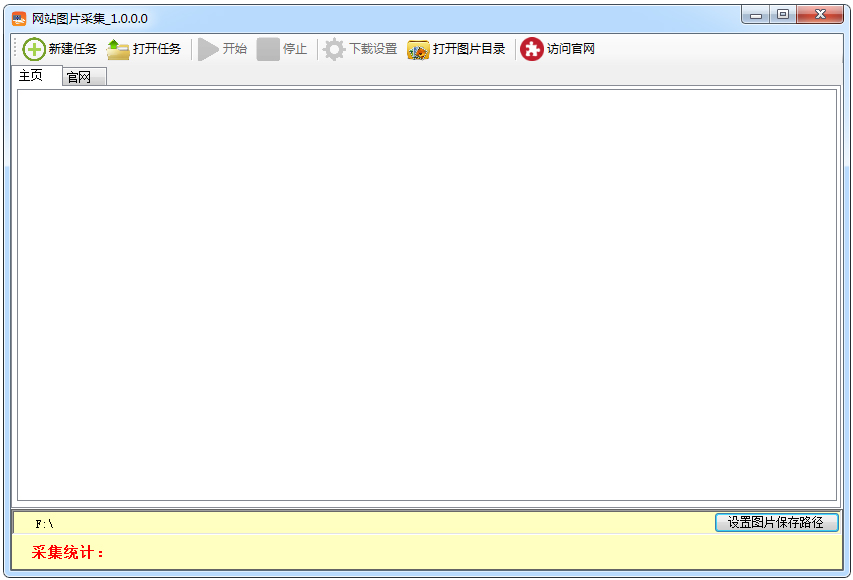Open the image directory via 打开图片目录 icon
The image size is (853, 580).
(x=418, y=48)
